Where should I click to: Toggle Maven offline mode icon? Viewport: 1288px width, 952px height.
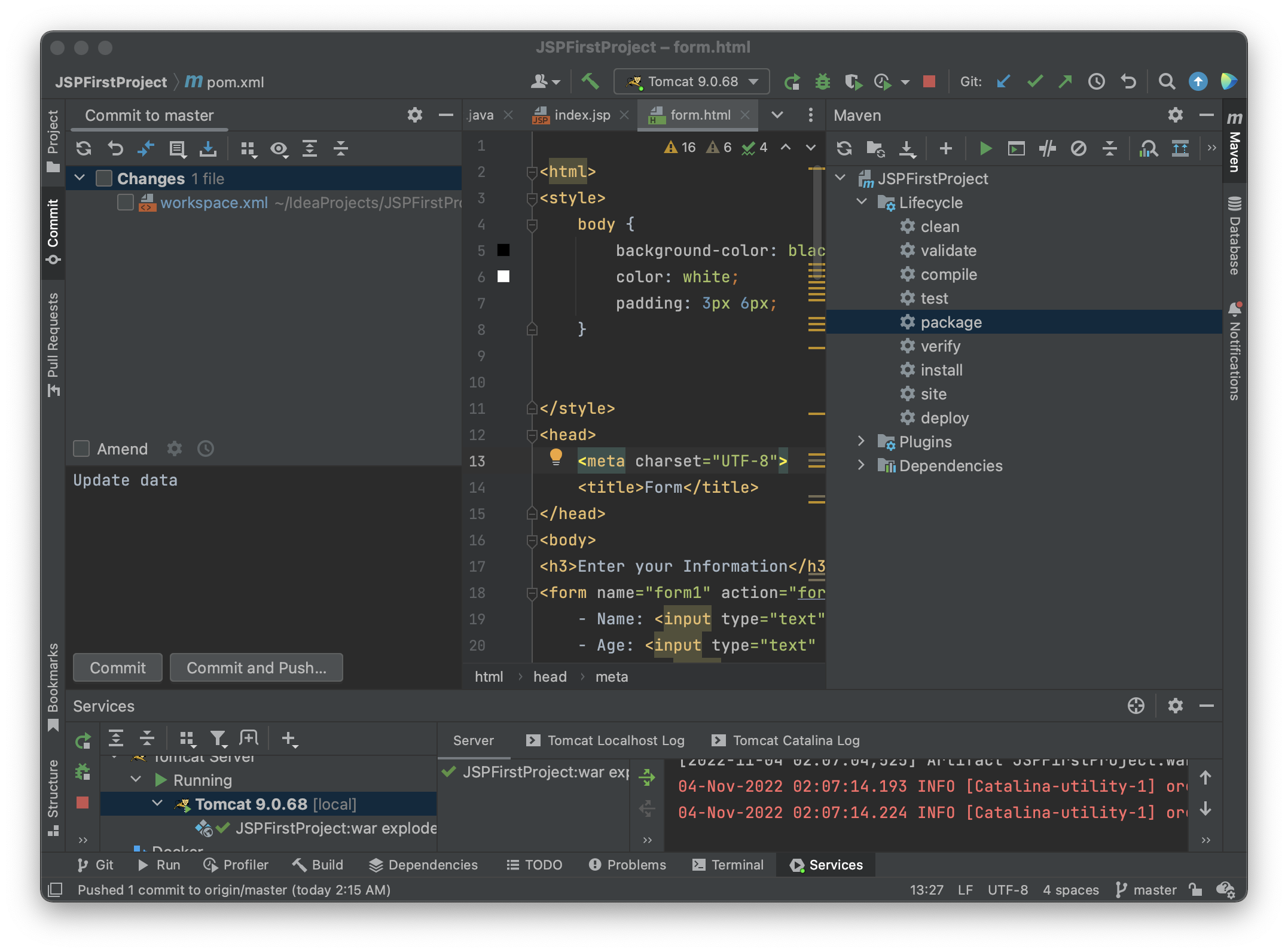click(x=1047, y=148)
